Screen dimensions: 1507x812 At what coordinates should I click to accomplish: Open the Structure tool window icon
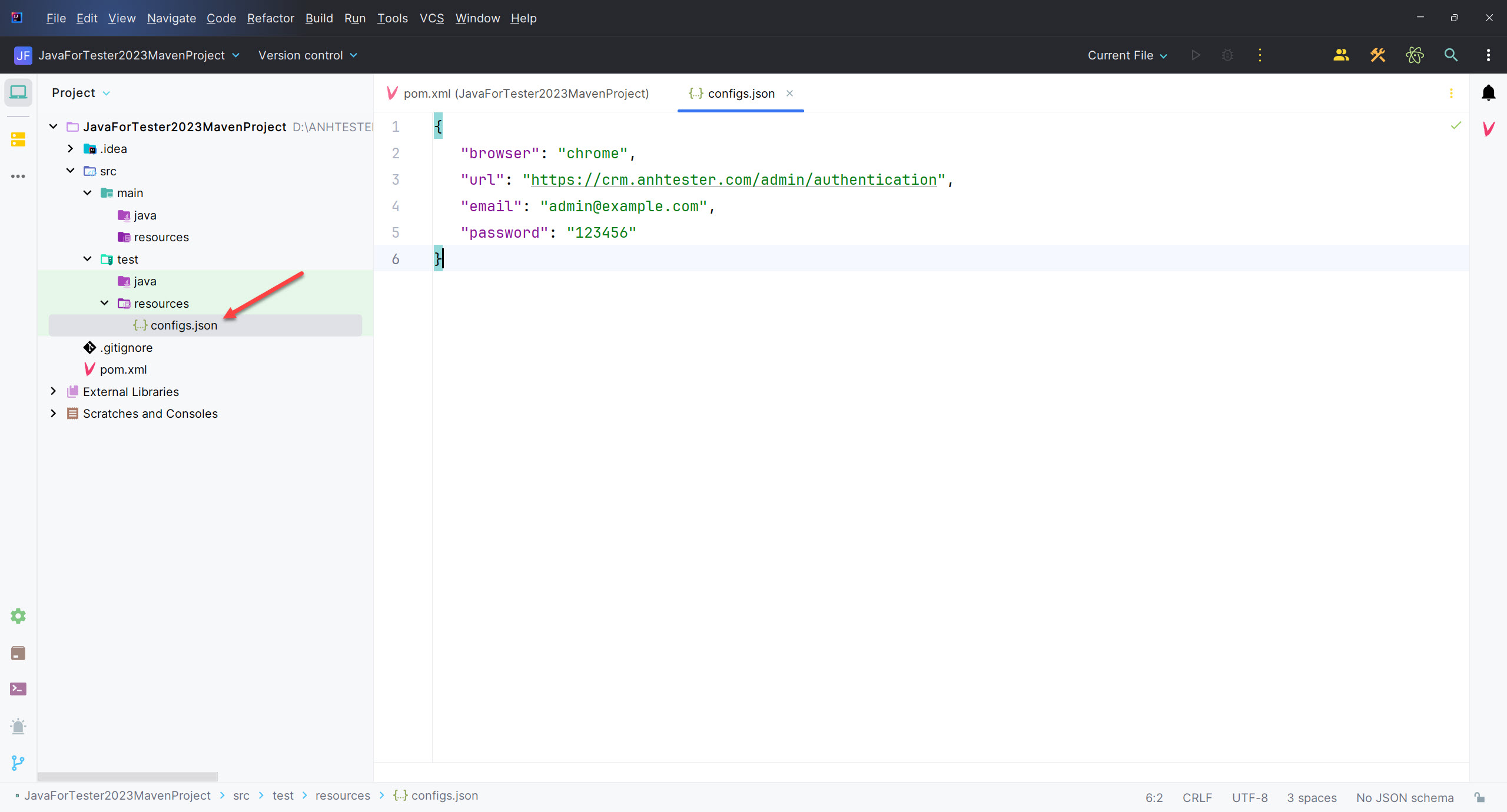coord(18,139)
